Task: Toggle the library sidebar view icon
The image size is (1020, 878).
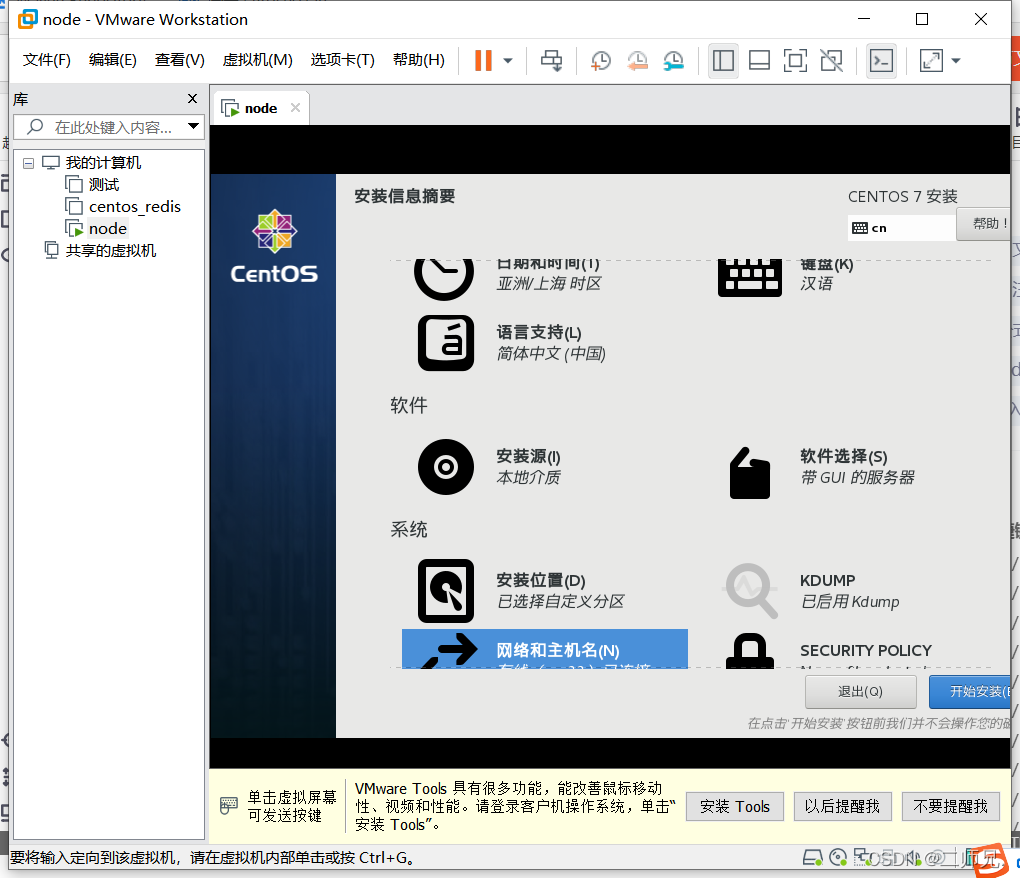Action: tap(723, 60)
